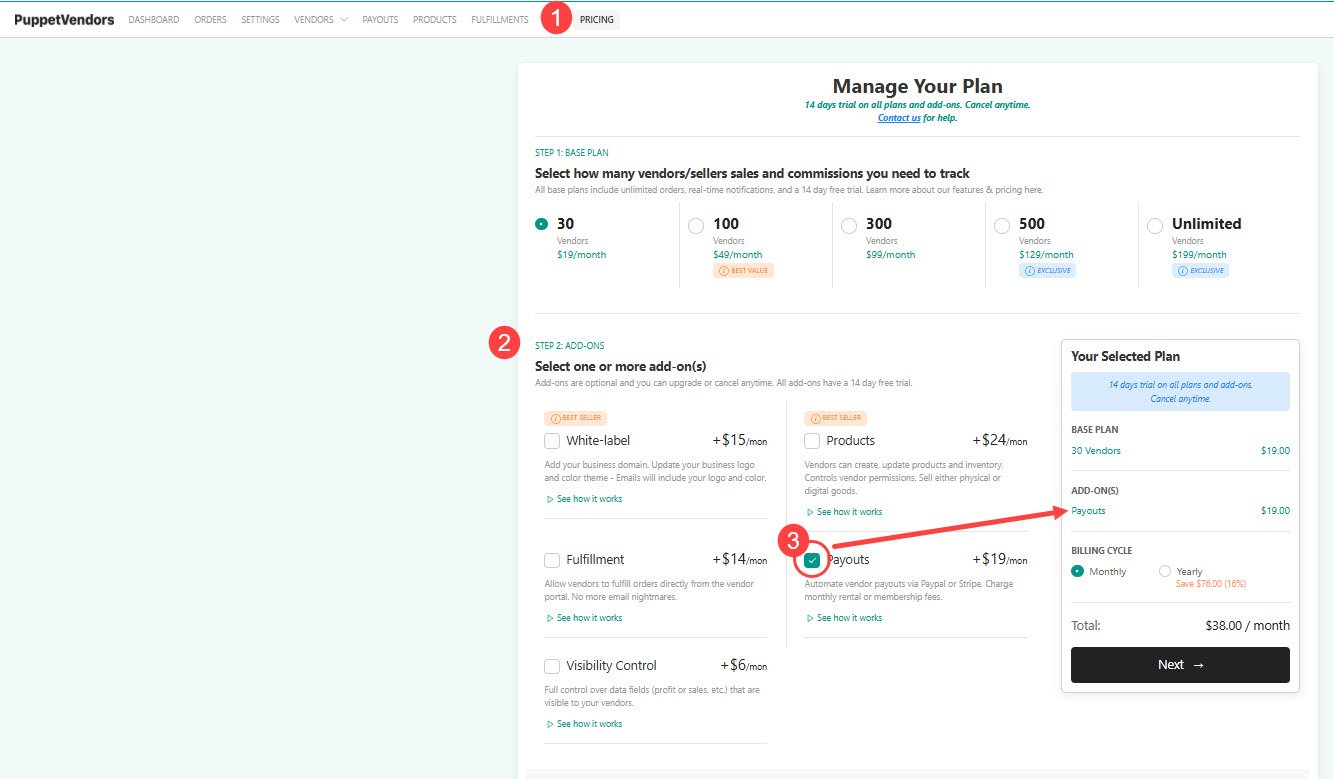Choose the Monthly billing cycle
This screenshot has width=1334, height=779.
(1077, 572)
